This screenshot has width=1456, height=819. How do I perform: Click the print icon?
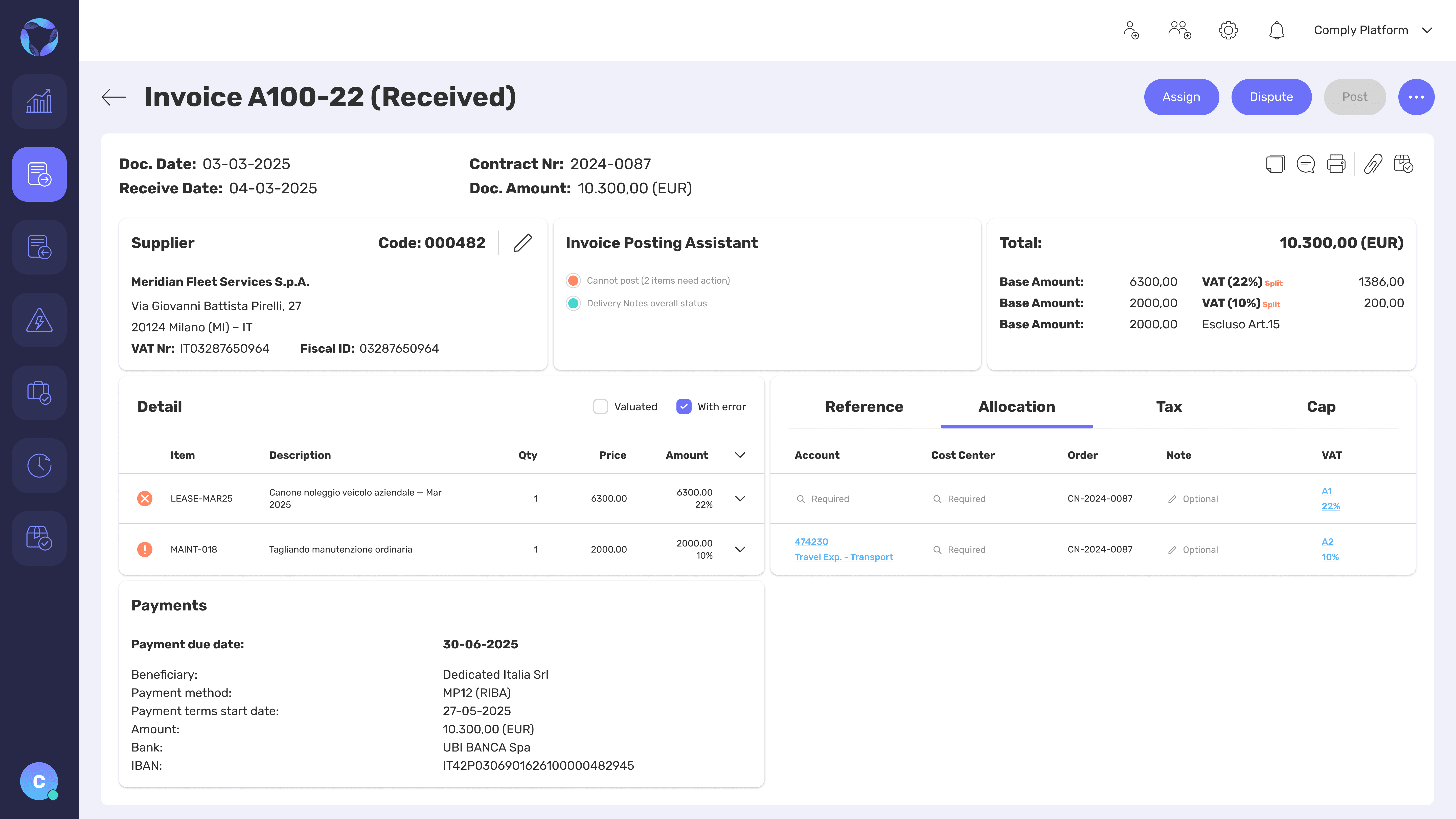pos(1336,164)
